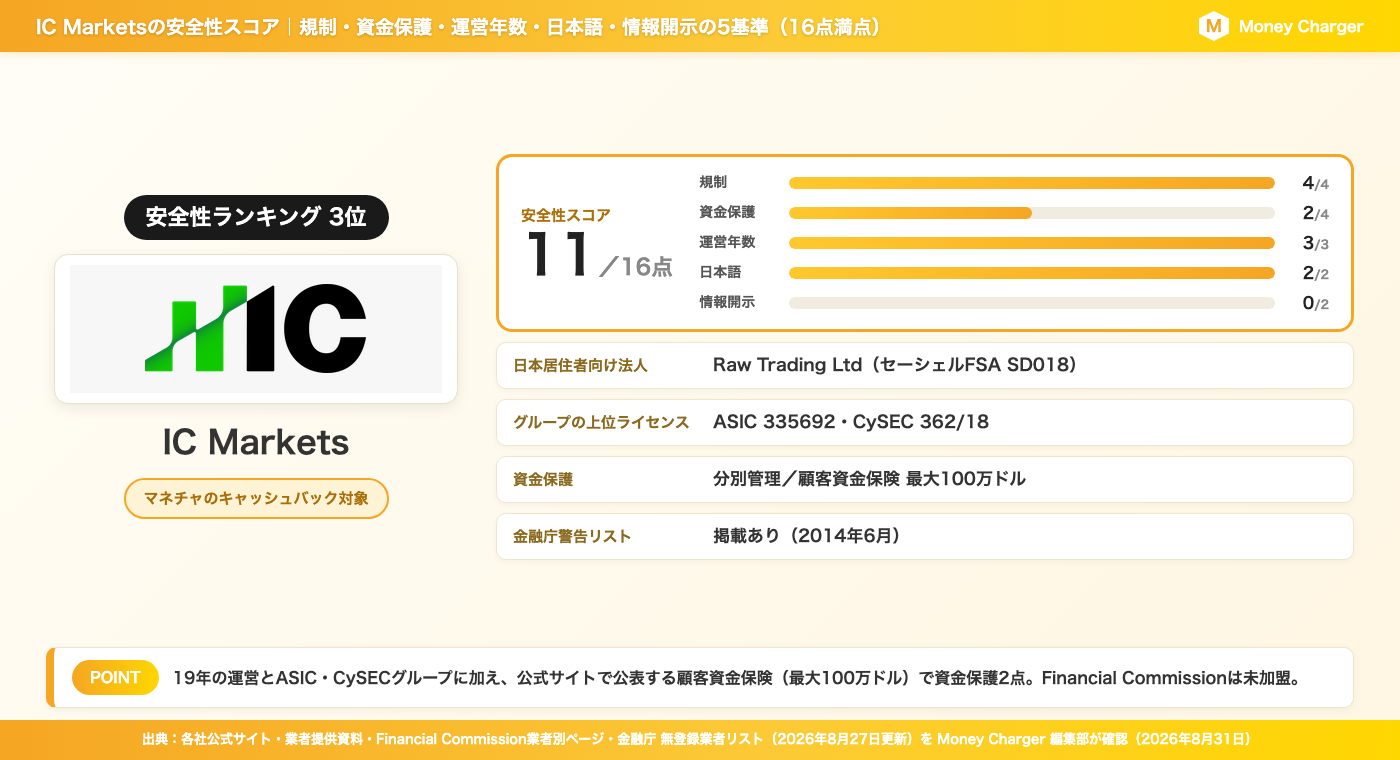1400x760 pixels.
Task: Click the 日本語 score progress bar
Action: 1032,273
